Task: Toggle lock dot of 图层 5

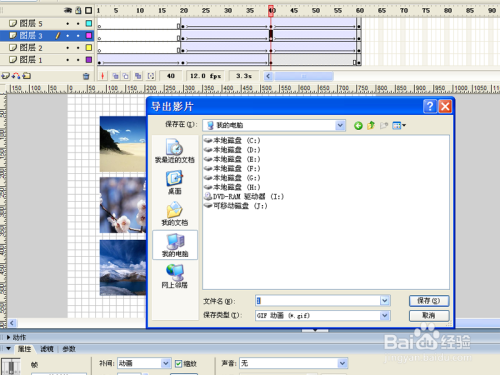Action: (x=78, y=23)
